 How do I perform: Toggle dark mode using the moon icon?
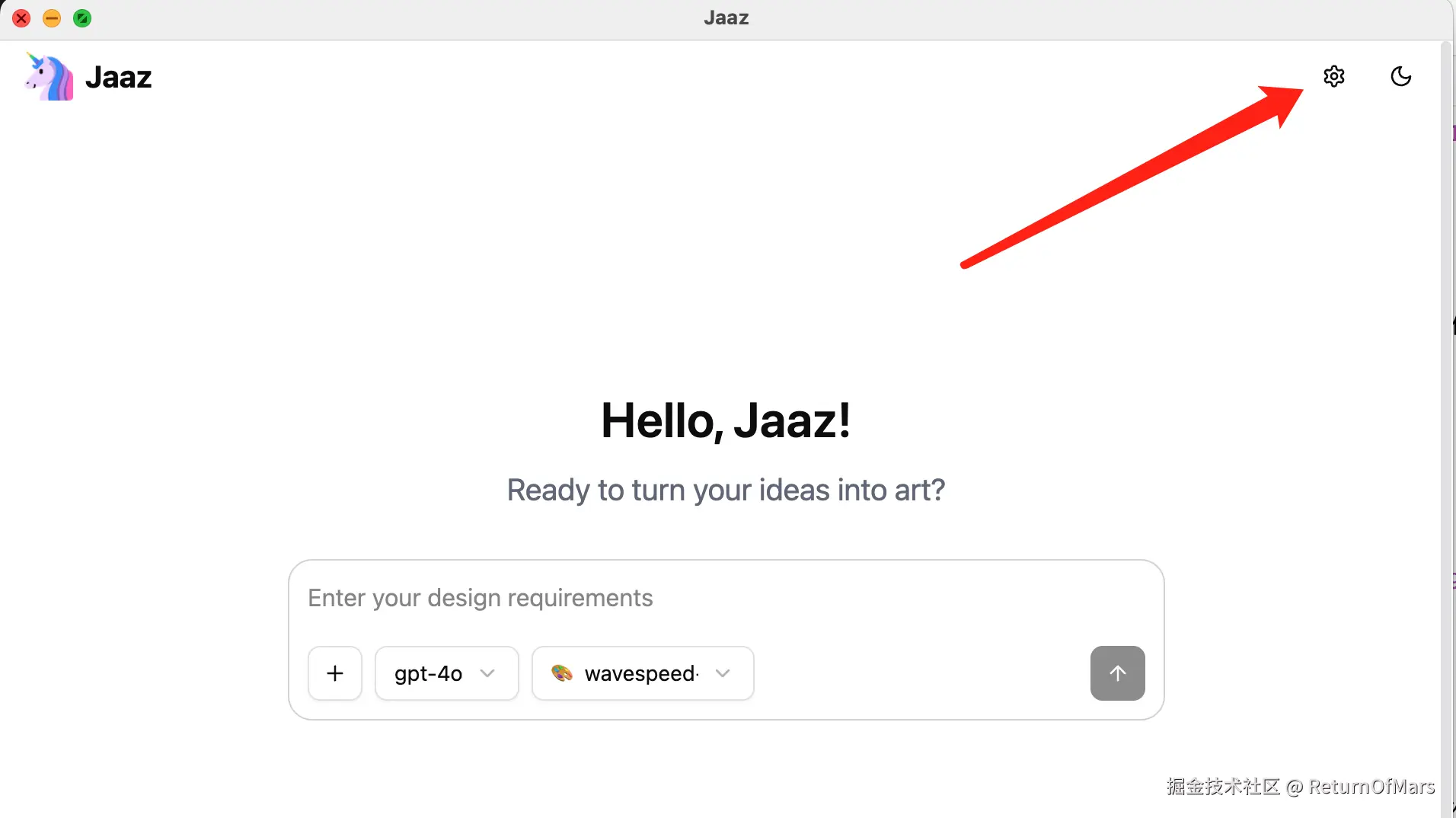(1400, 76)
